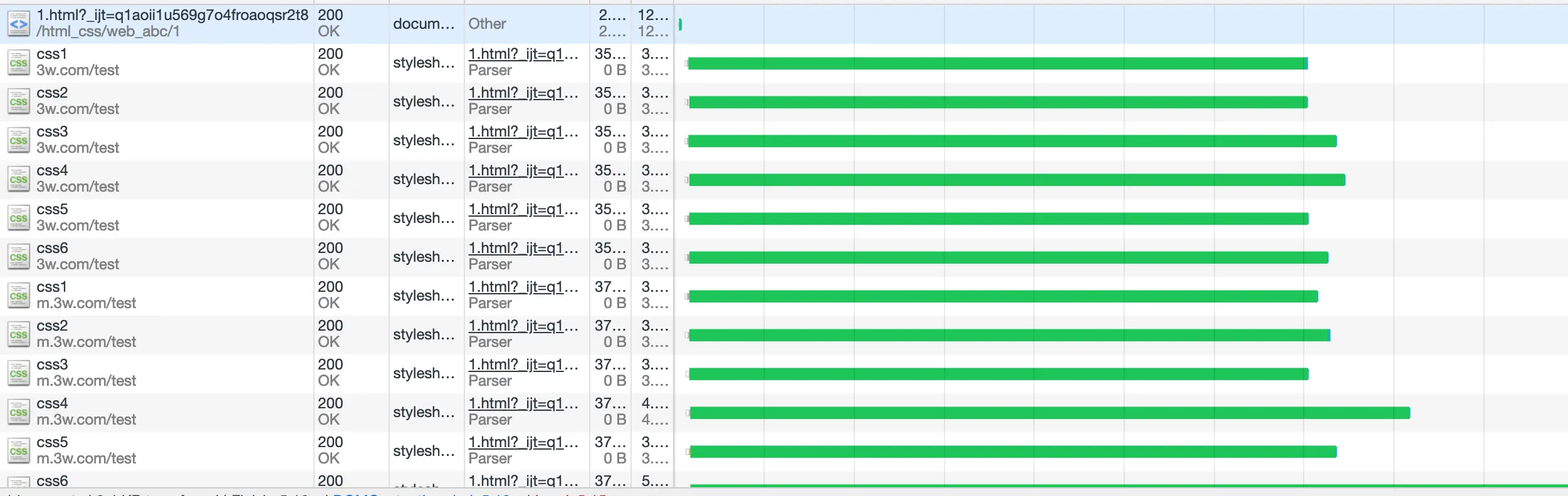This screenshot has height=496, width=1568.
Task: Click the size cell of css1 m.3w.com/test row
Action: click(610, 295)
